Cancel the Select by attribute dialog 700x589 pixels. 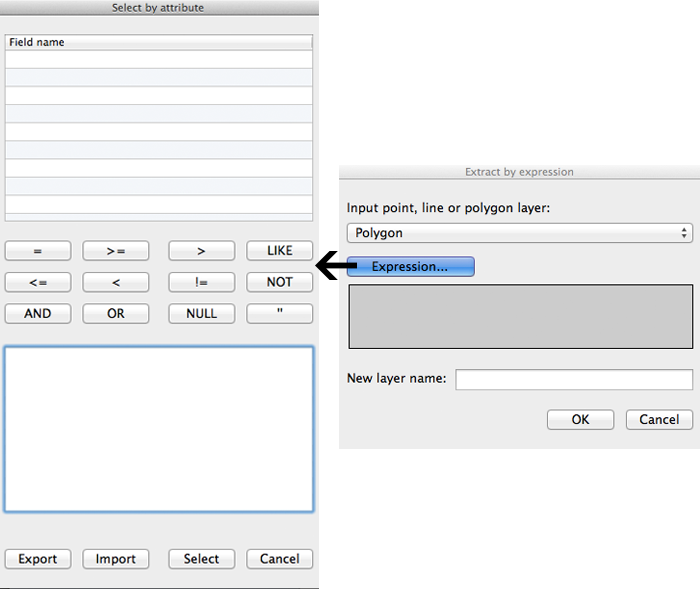tap(279, 559)
